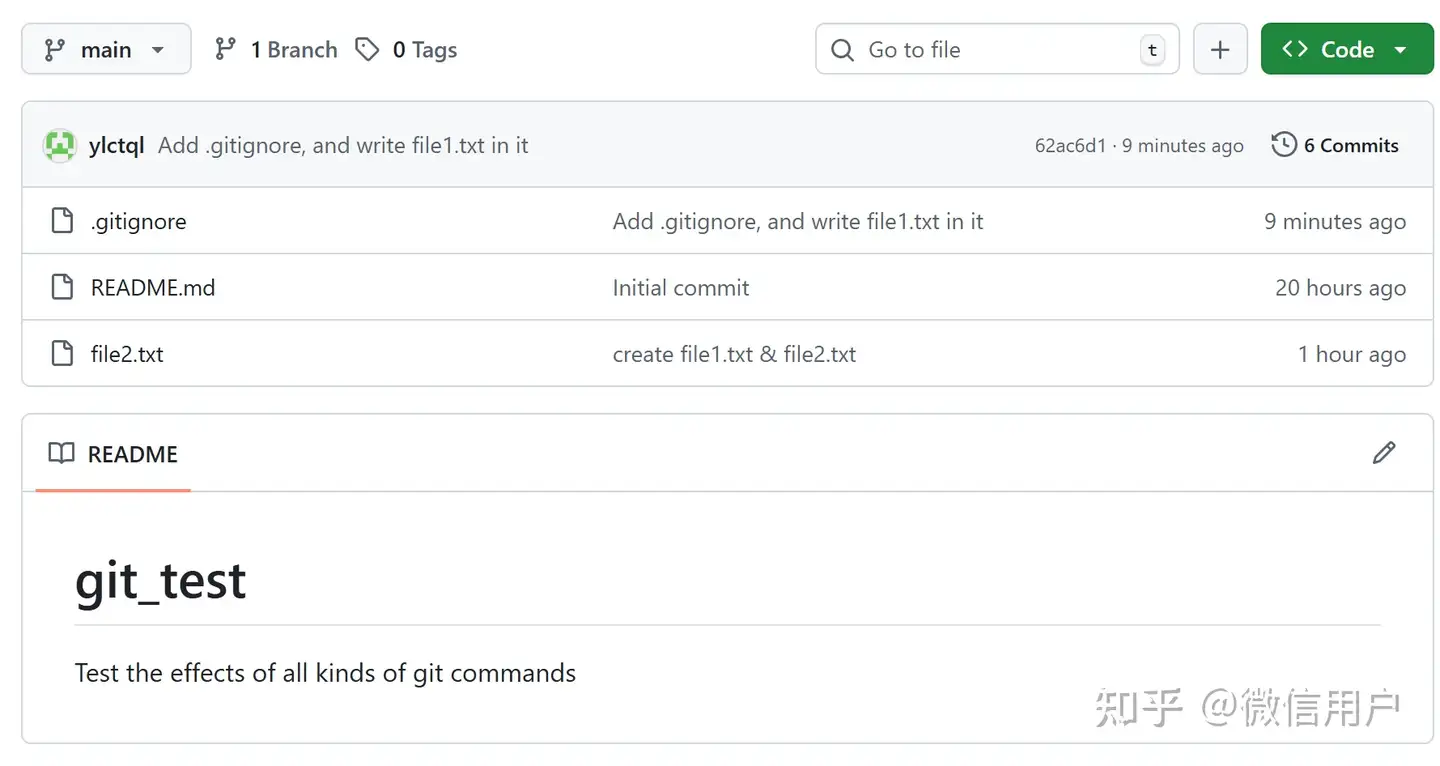This screenshot has height=766, width=1440.
Task: Click the pencil icon to edit README
Action: click(1383, 453)
